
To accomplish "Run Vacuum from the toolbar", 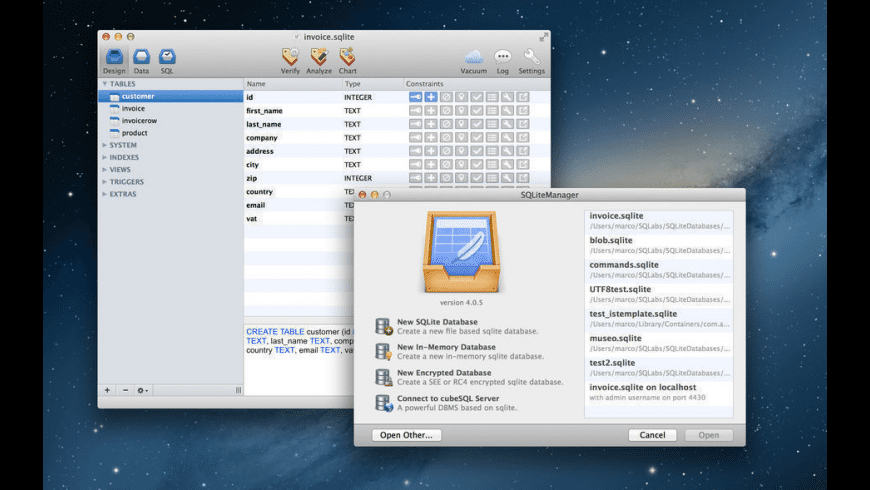I will pyautogui.click(x=473, y=58).
